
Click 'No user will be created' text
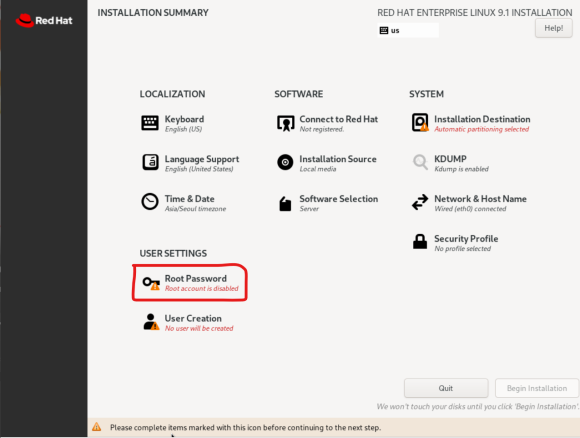click(199, 328)
